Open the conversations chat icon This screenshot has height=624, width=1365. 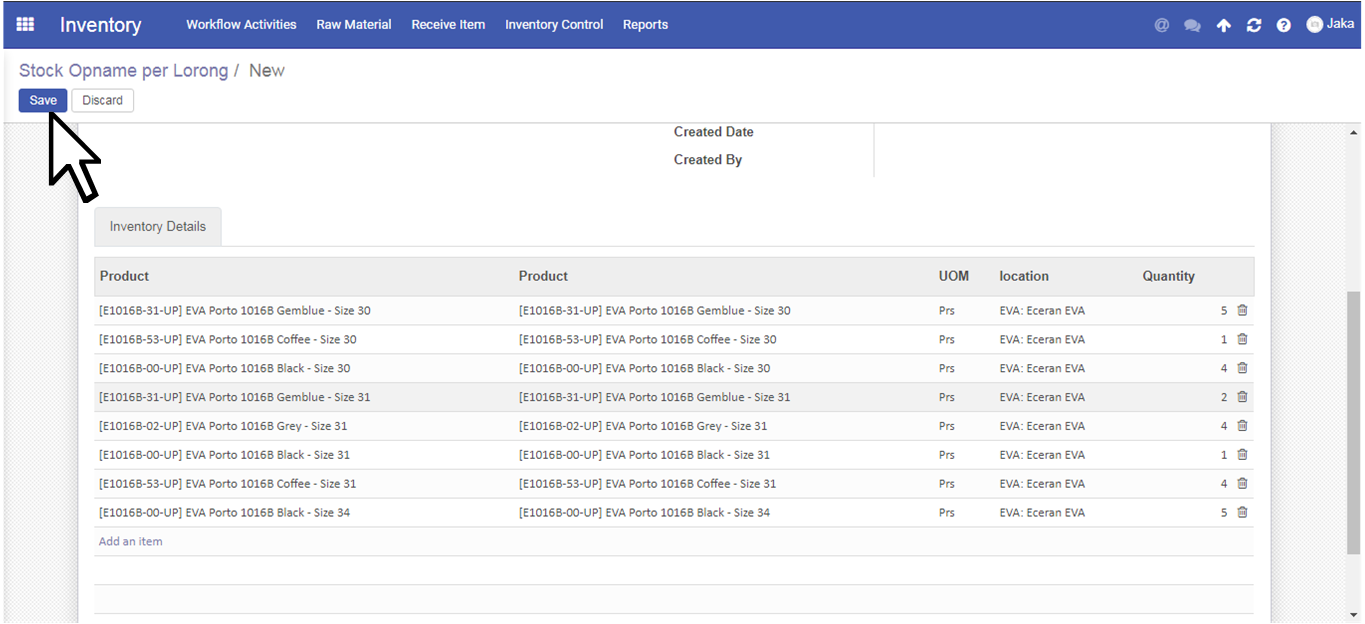click(x=1192, y=26)
